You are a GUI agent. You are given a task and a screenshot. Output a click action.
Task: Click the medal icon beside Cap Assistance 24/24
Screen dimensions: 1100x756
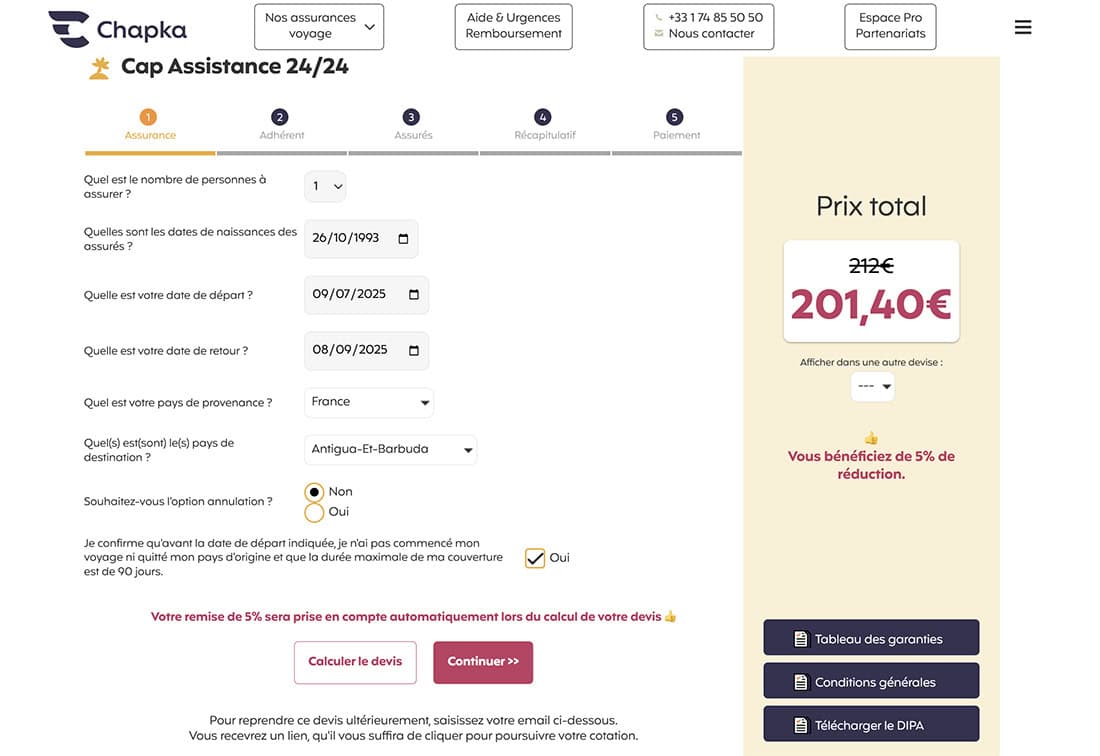(98, 67)
